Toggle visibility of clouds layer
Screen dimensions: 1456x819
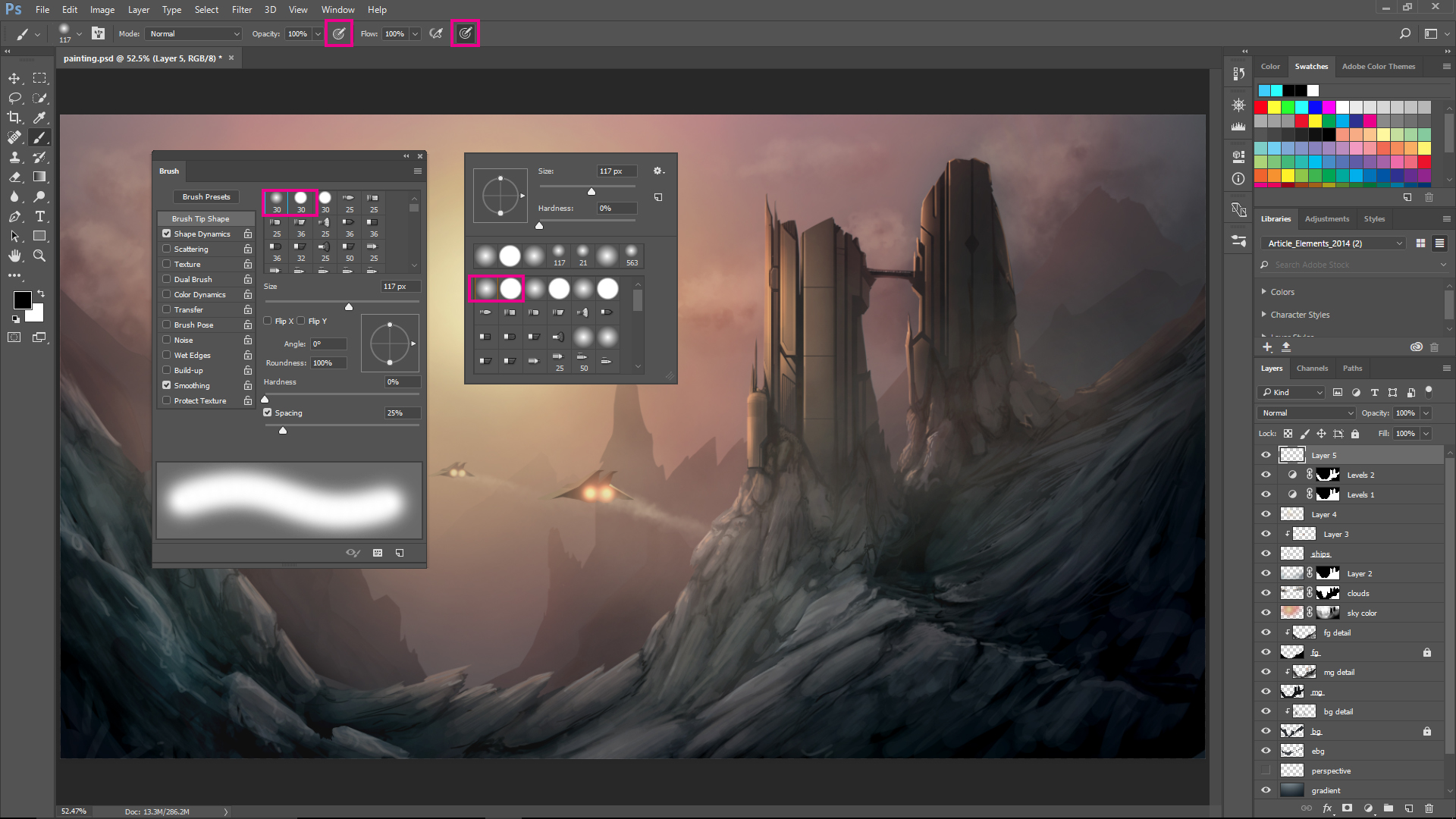pyautogui.click(x=1265, y=593)
